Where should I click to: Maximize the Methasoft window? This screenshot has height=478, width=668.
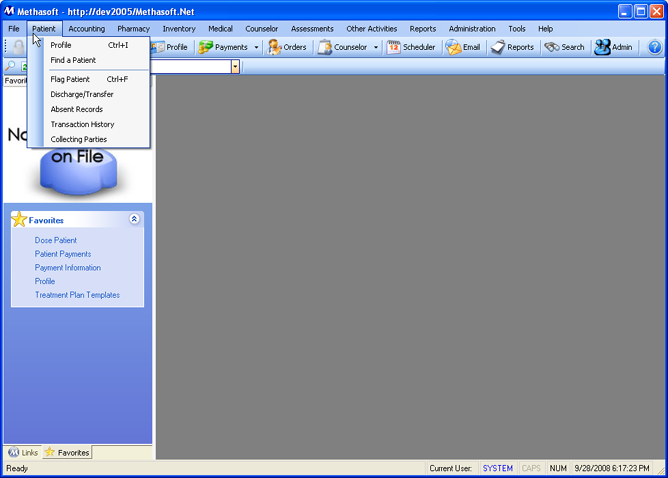click(x=641, y=12)
